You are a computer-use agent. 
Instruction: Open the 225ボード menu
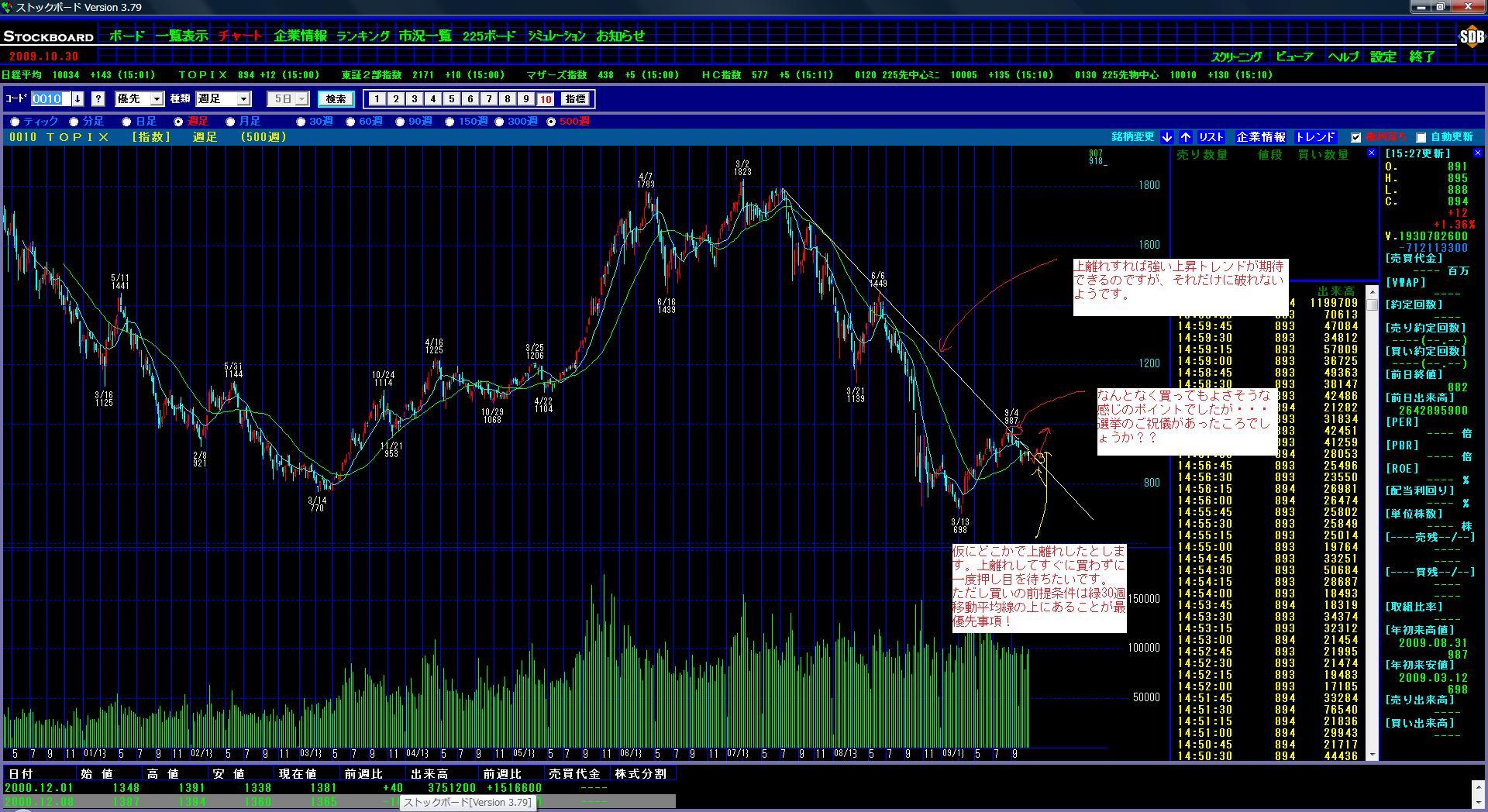click(488, 36)
